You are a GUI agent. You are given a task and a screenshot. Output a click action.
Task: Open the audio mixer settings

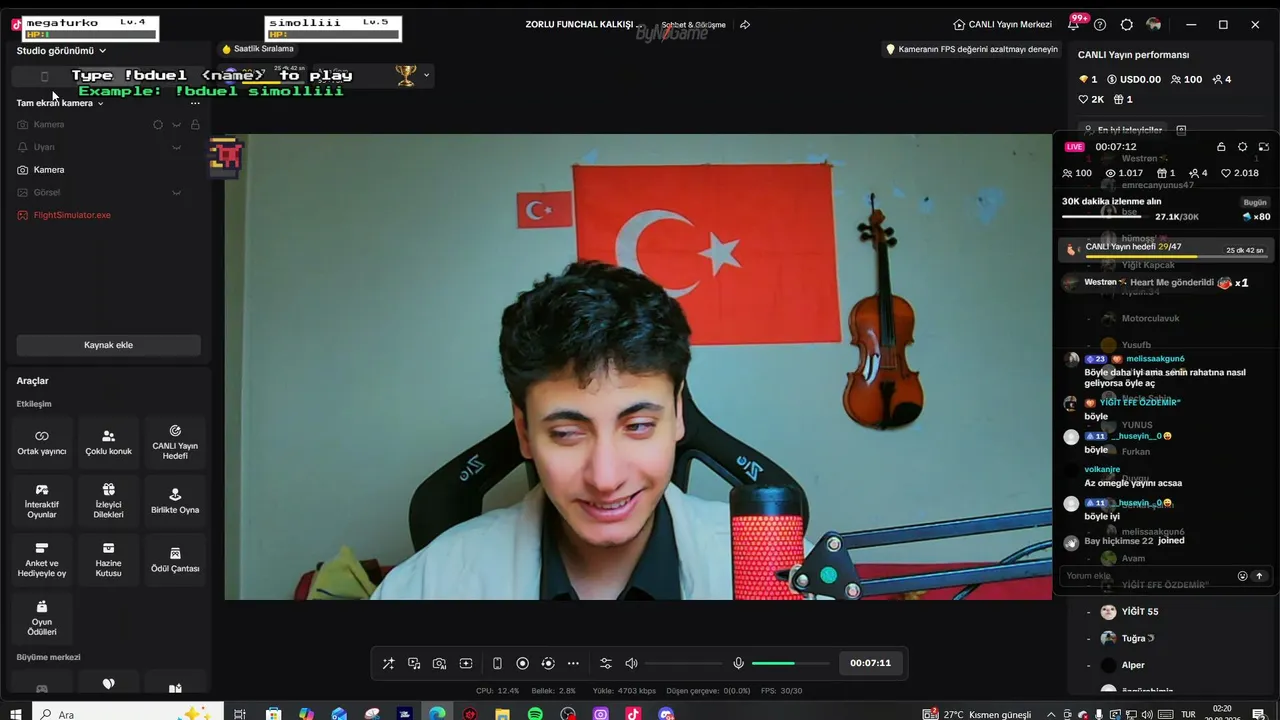606,663
